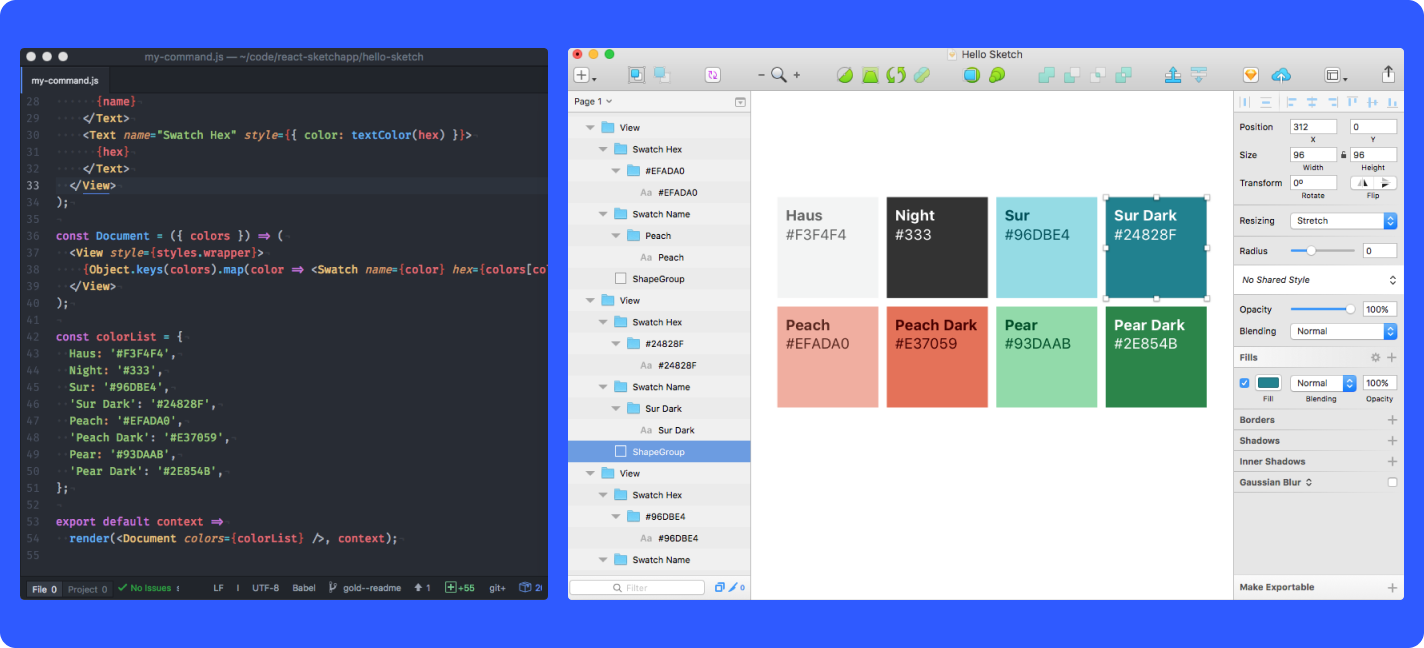Enable the Gaussian Blur checkbox
Screen dimensions: 1424x648
[1392, 482]
